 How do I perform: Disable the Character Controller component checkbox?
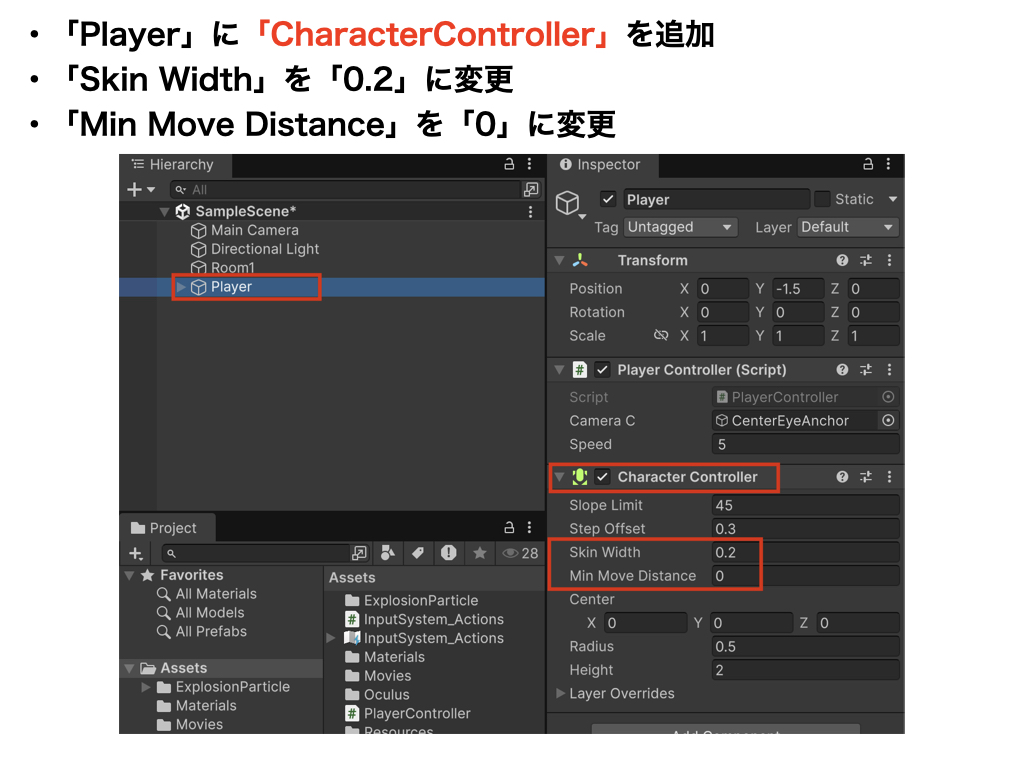click(x=602, y=477)
